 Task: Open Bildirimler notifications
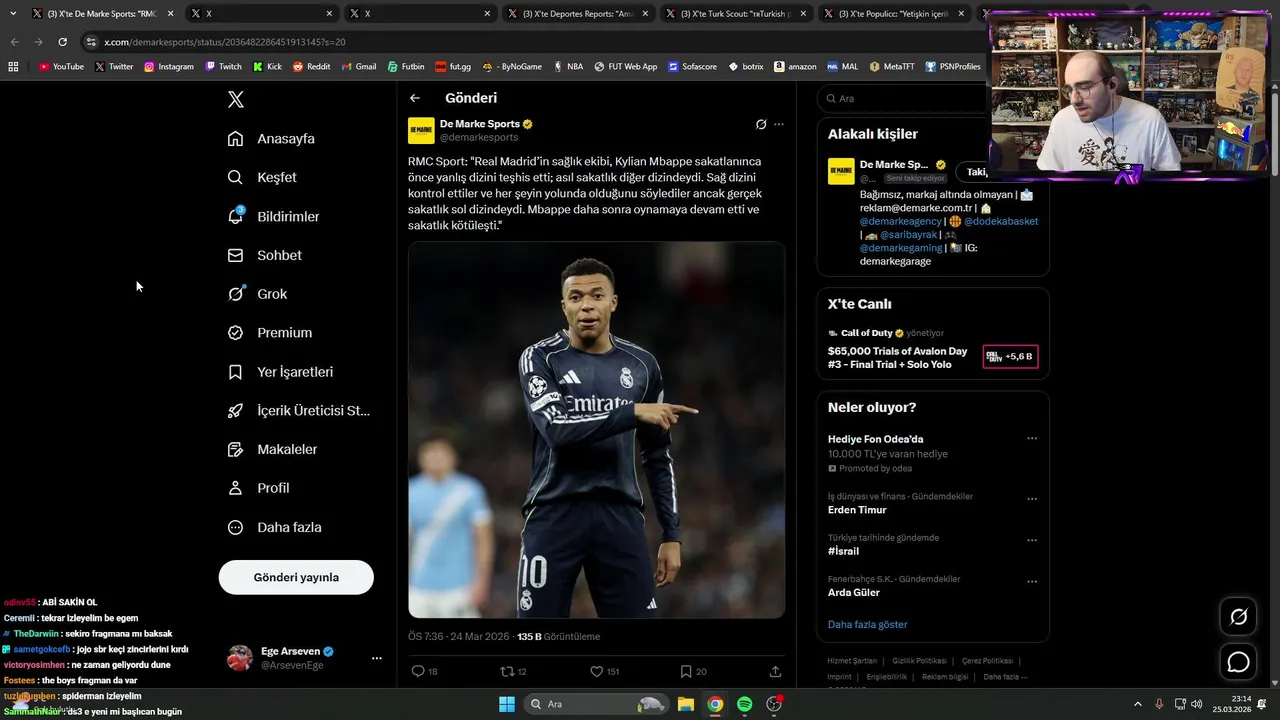pyautogui.click(x=273, y=216)
